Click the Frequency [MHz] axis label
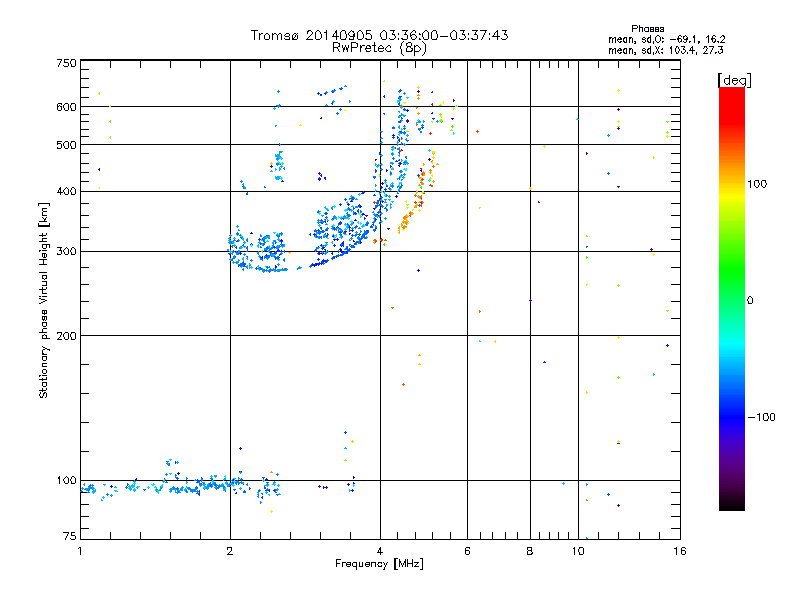Viewport: 800px width, 600px height. coord(379,565)
